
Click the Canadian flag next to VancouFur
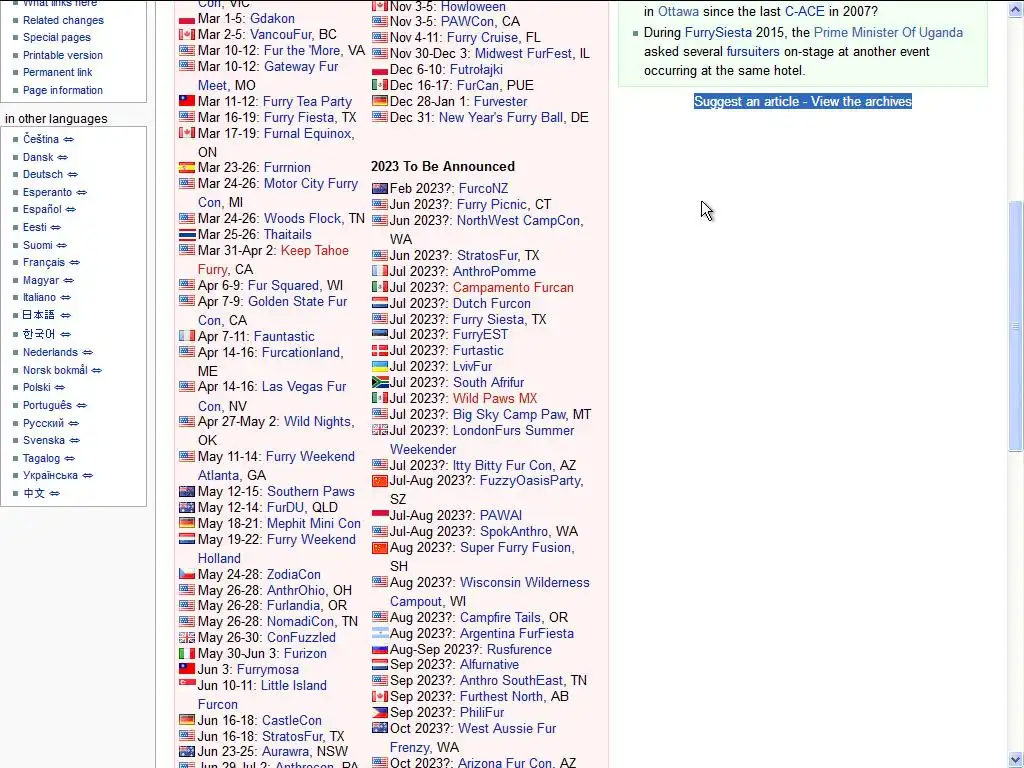pyautogui.click(x=187, y=34)
